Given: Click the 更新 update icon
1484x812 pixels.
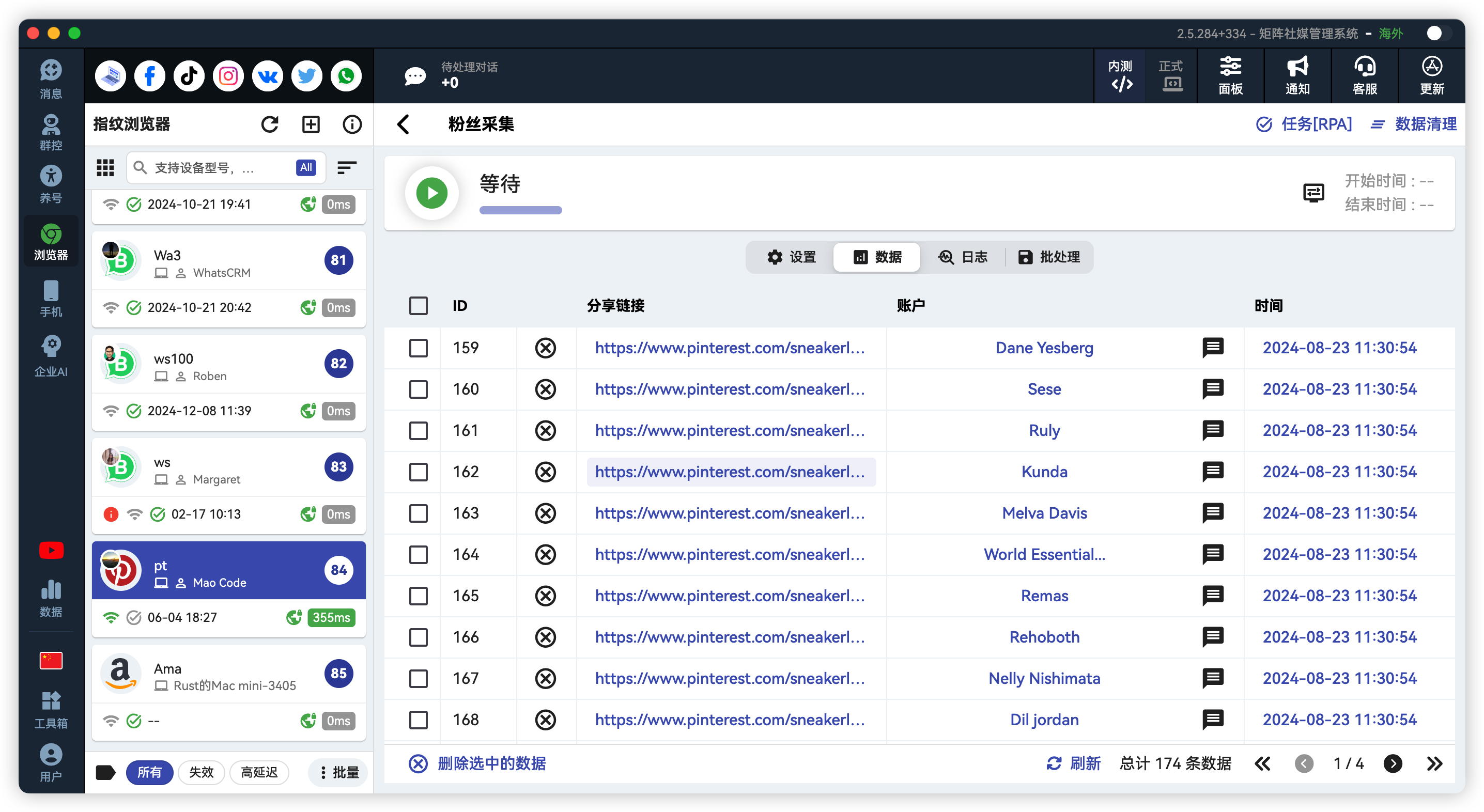Looking at the screenshot, I should pyautogui.click(x=1432, y=76).
